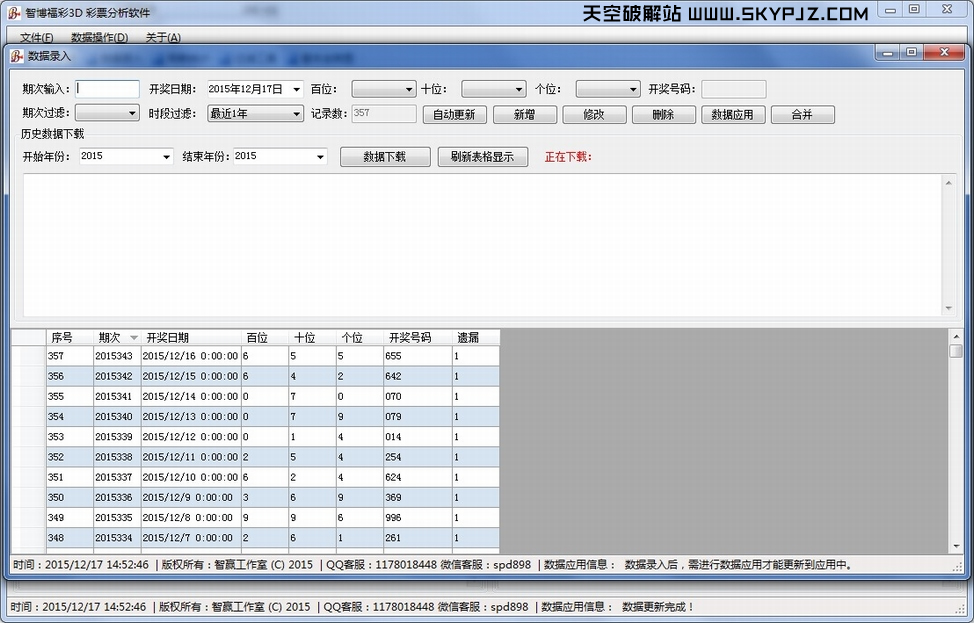
Task: Open the 关于 menu
Action: pyautogui.click(x=163, y=38)
